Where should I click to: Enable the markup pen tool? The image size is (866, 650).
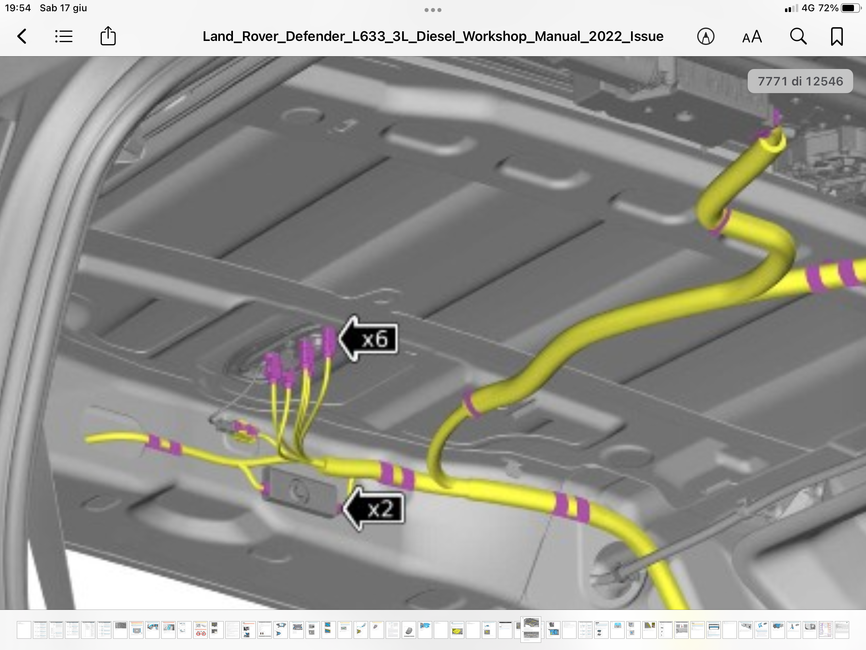(705, 36)
